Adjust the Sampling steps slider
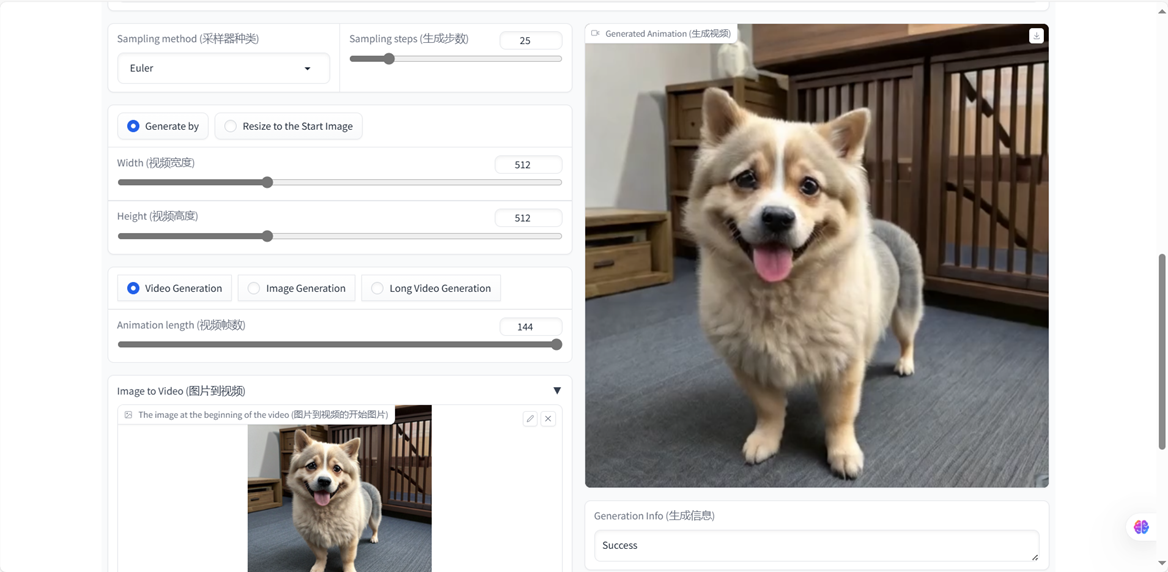 point(456,59)
